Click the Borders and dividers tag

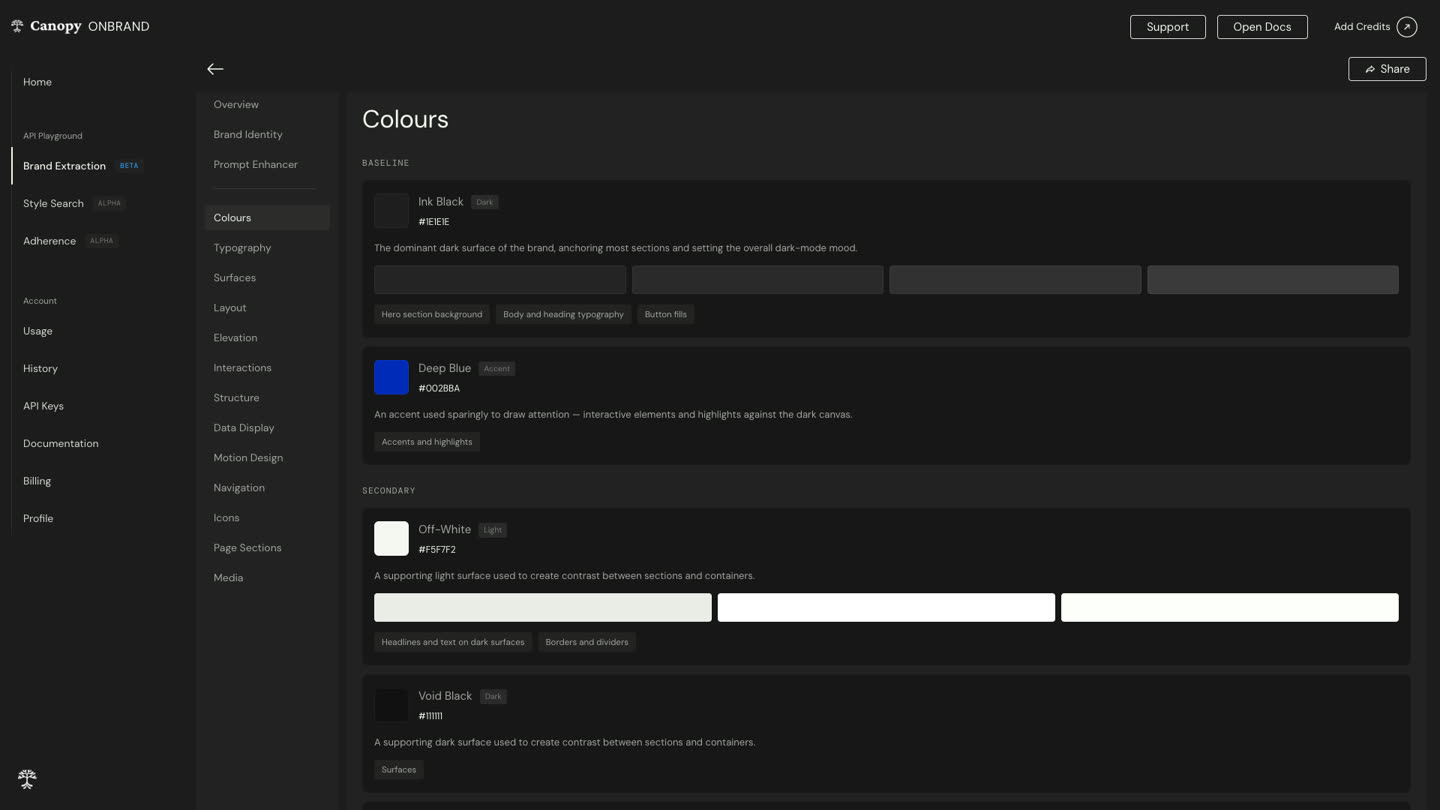(x=587, y=642)
